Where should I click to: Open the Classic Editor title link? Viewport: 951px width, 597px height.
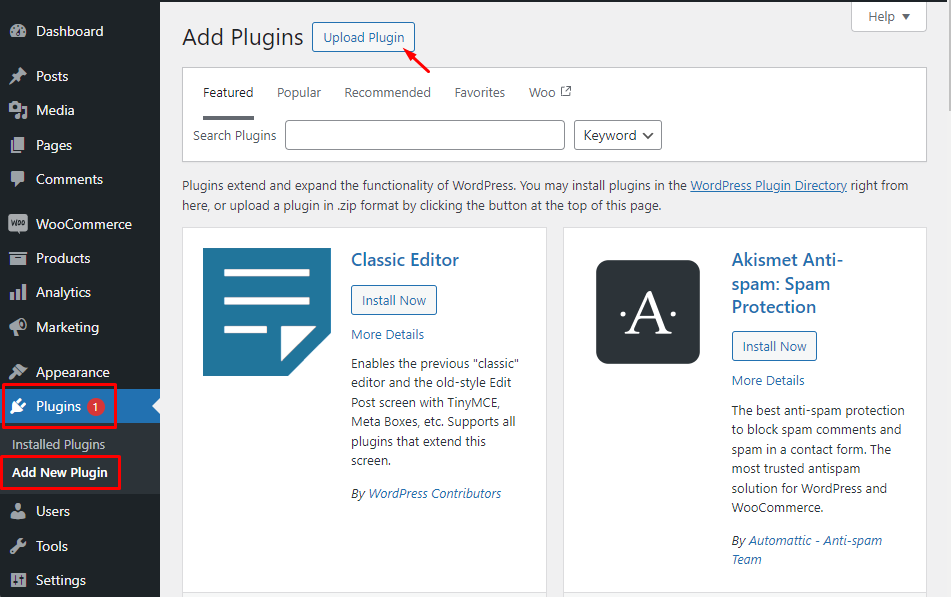coord(405,260)
